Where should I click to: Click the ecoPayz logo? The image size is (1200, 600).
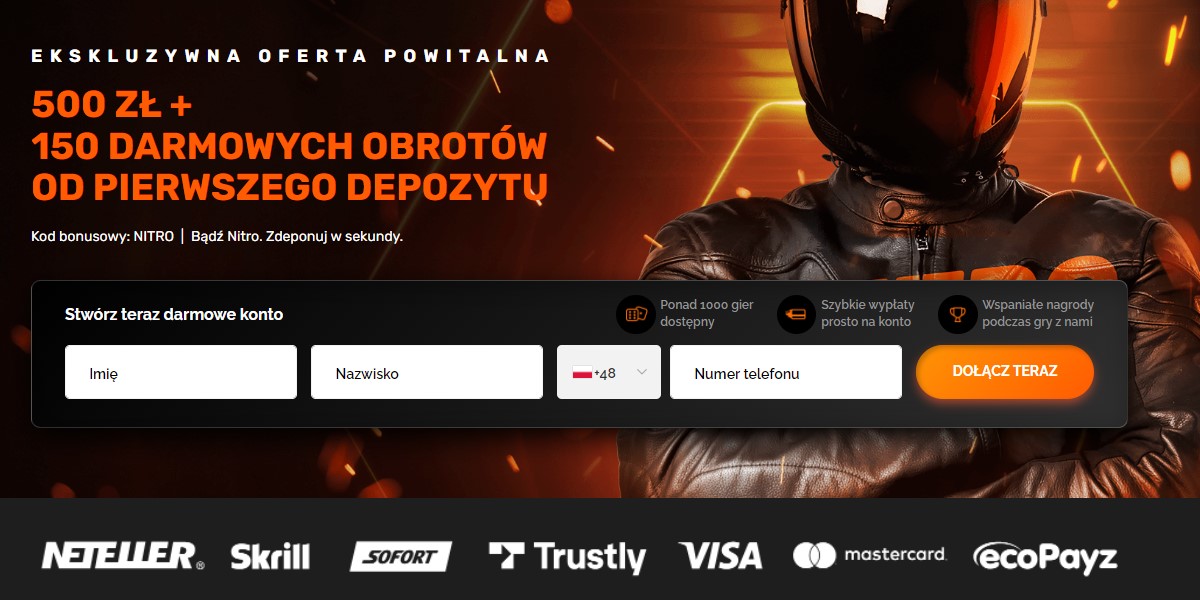1044,557
